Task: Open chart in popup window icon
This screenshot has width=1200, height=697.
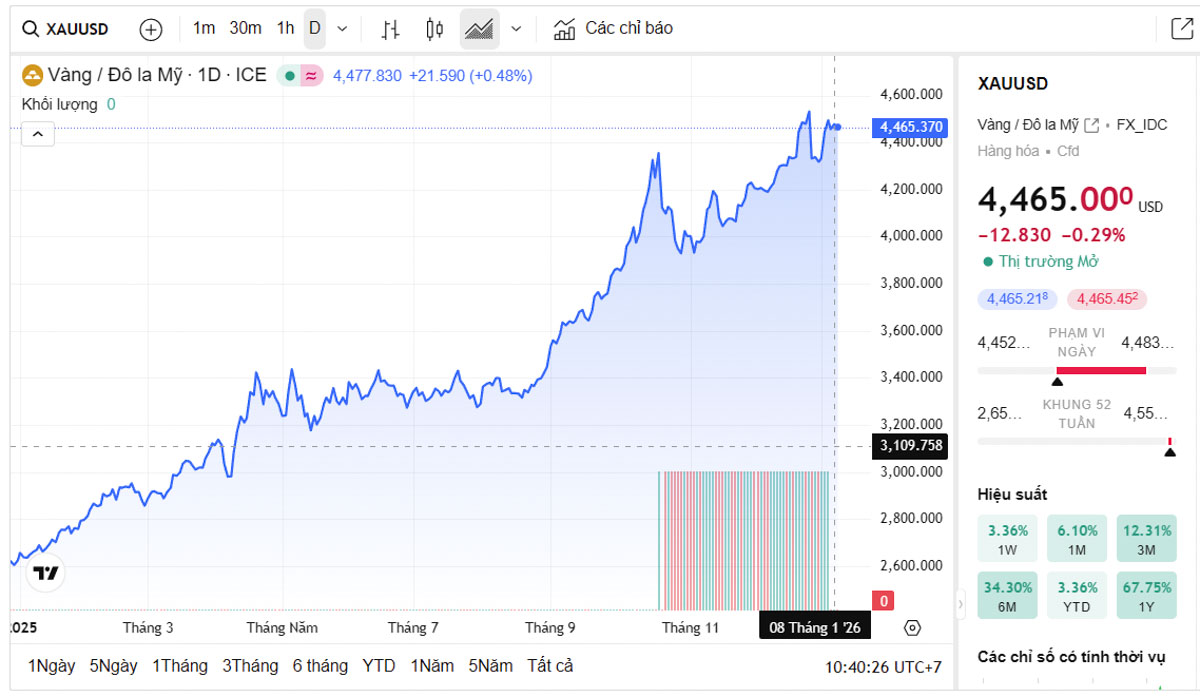Action: 1181,29
